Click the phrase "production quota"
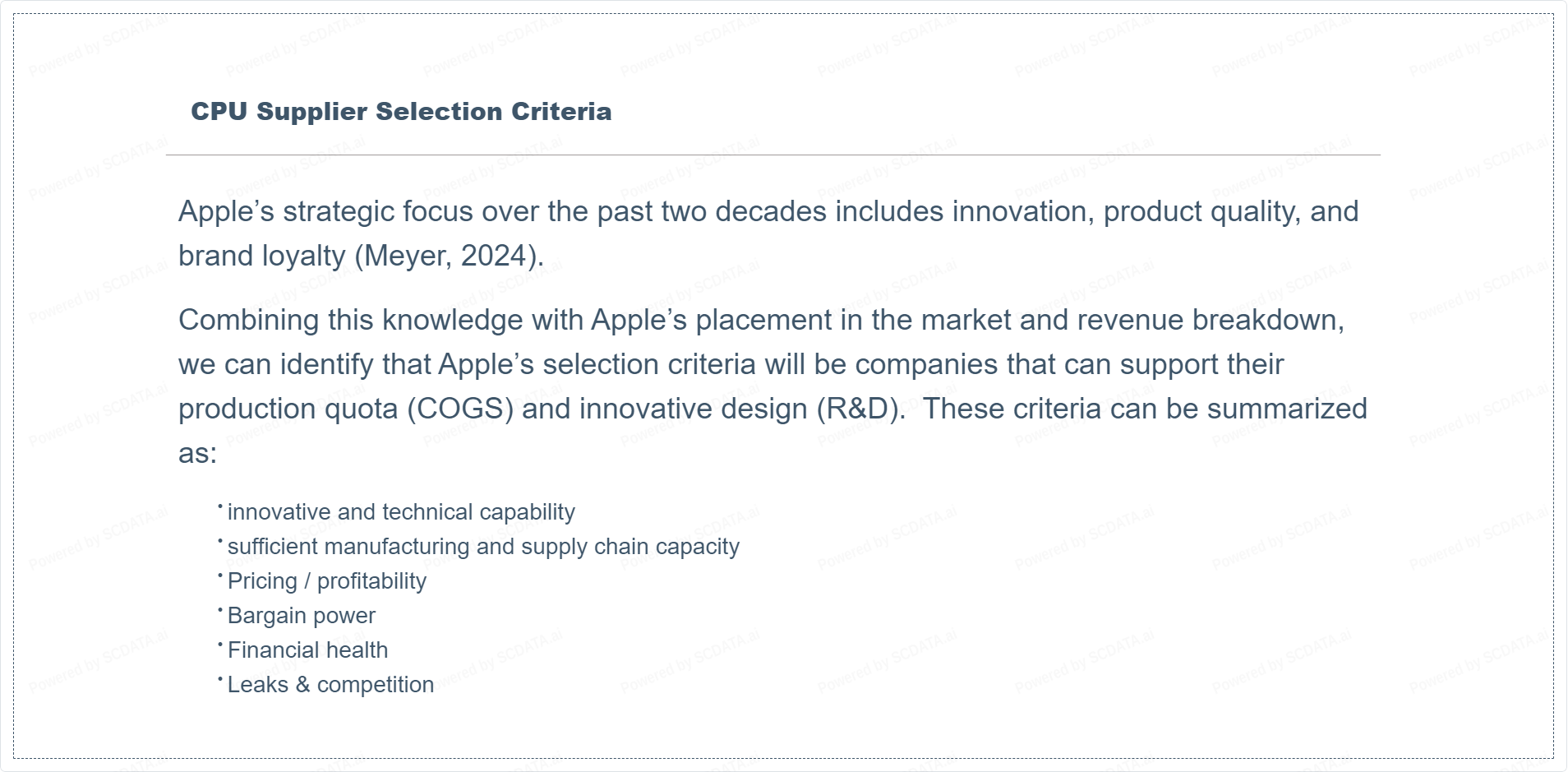 coord(288,409)
